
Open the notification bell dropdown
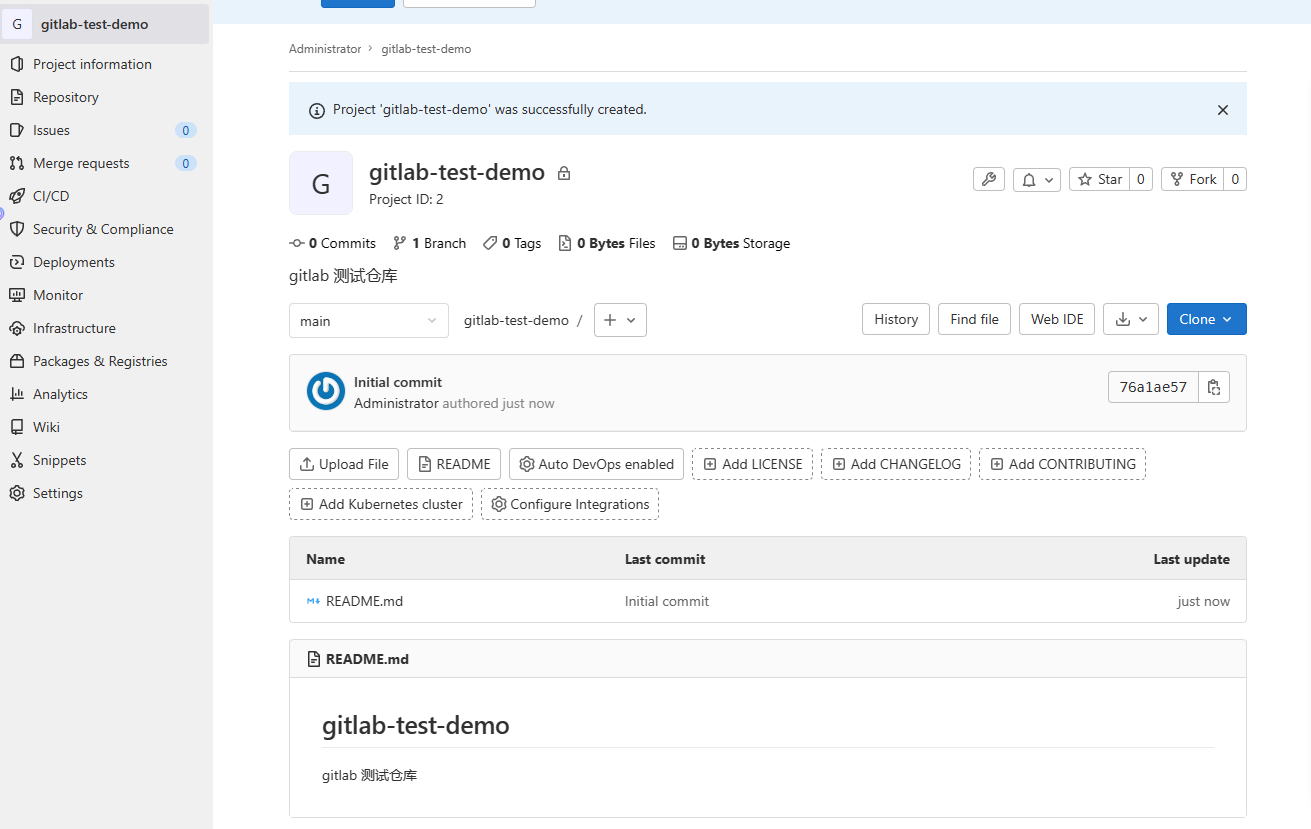(x=1037, y=179)
